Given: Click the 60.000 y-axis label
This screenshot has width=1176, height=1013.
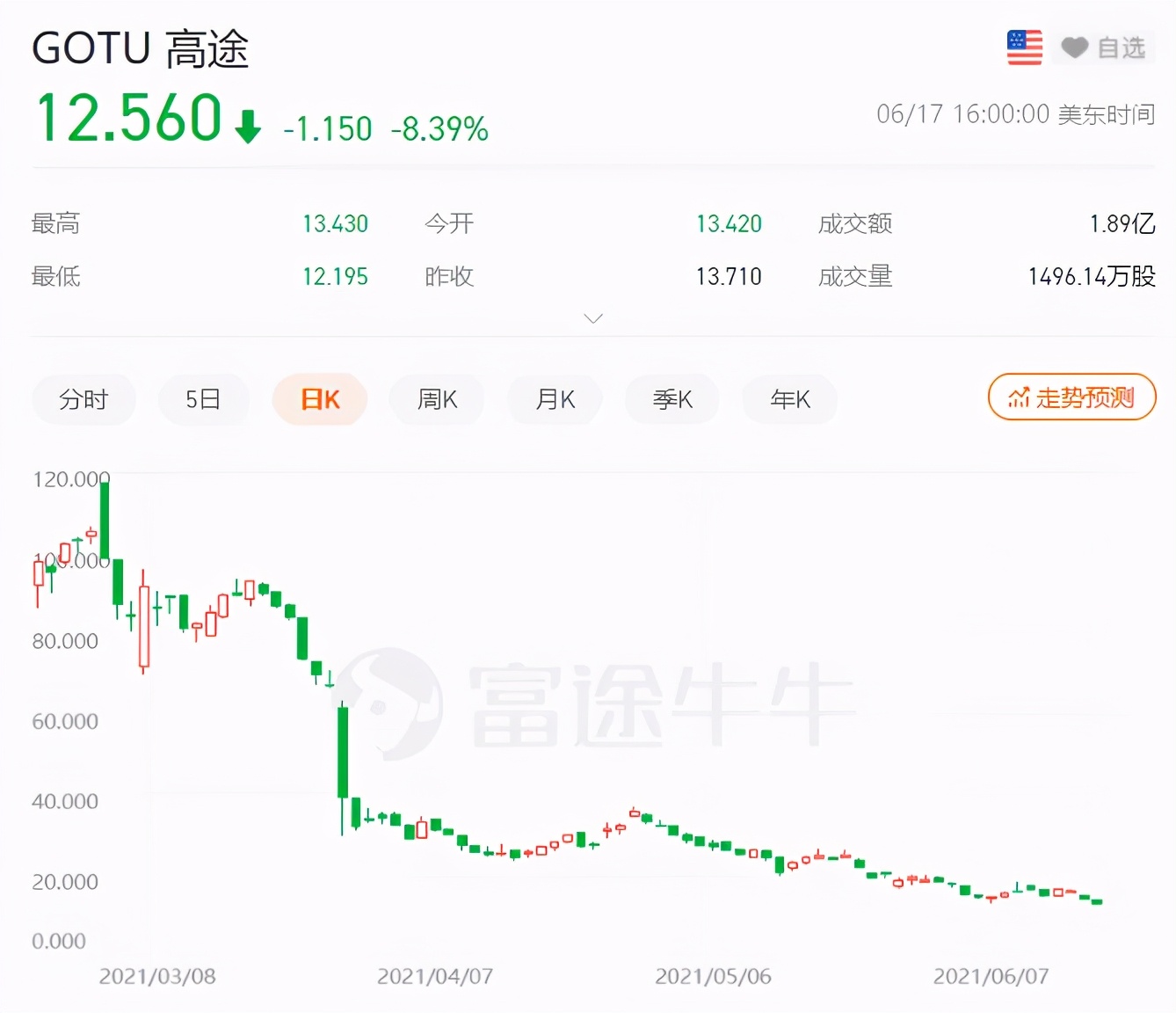Looking at the screenshot, I should click(65, 722).
